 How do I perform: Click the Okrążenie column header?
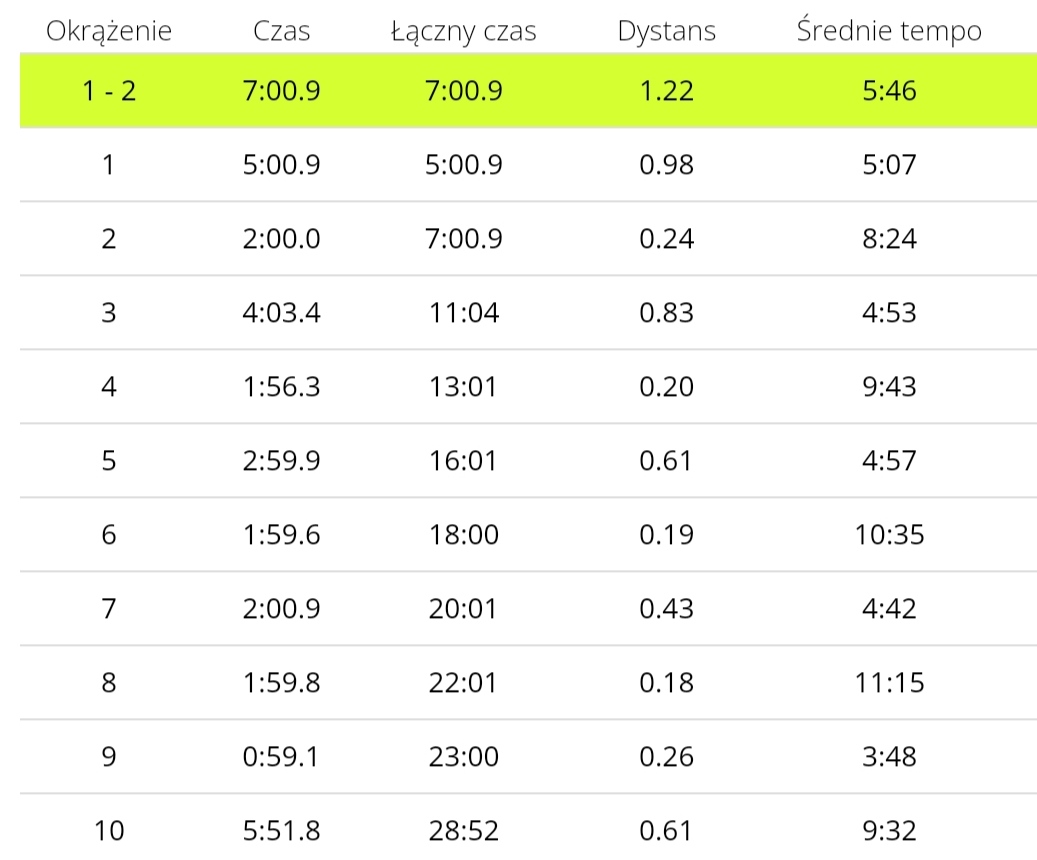pyautogui.click(x=109, y=31)
